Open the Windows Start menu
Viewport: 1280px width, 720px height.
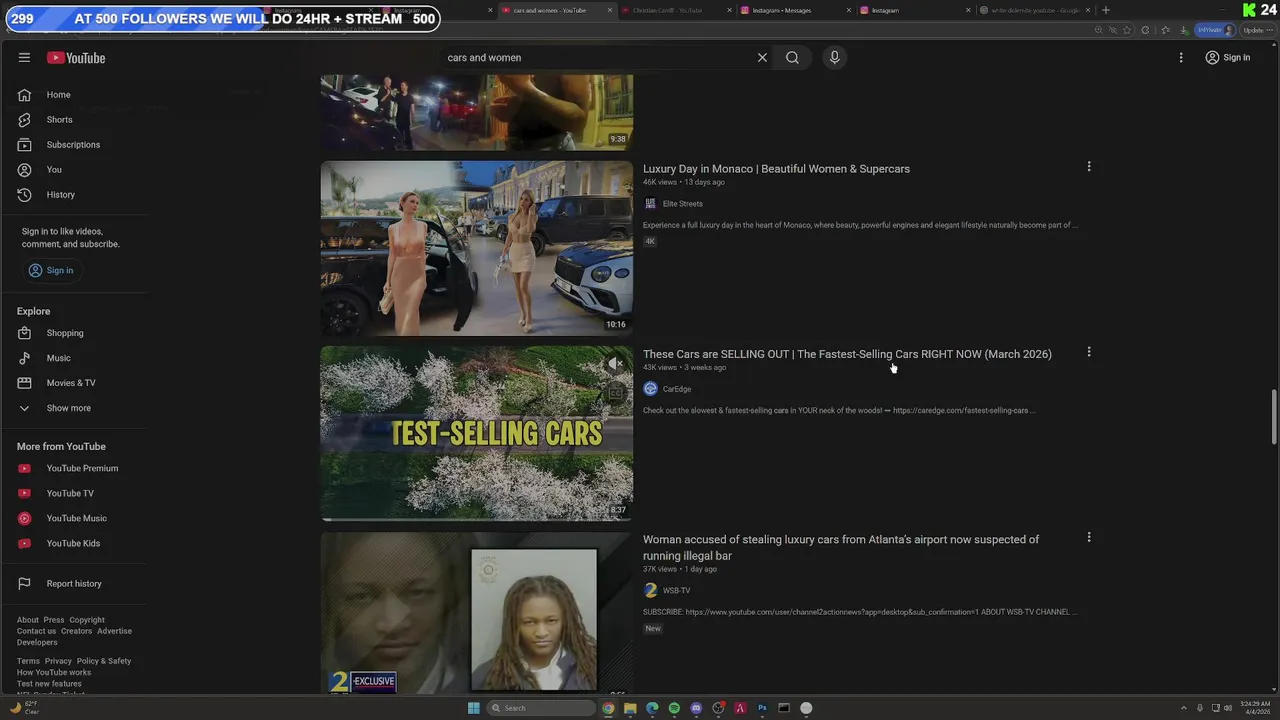(474, 708)
